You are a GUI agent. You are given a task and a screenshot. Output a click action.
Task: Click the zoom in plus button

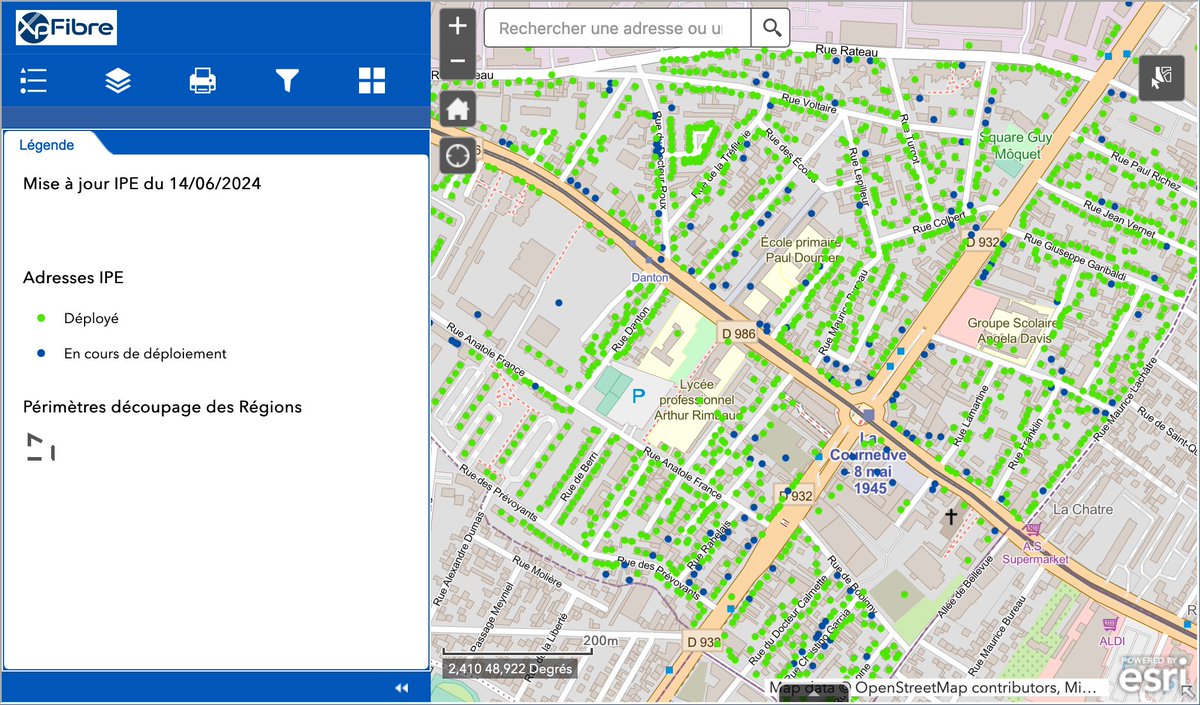[457, 24]
